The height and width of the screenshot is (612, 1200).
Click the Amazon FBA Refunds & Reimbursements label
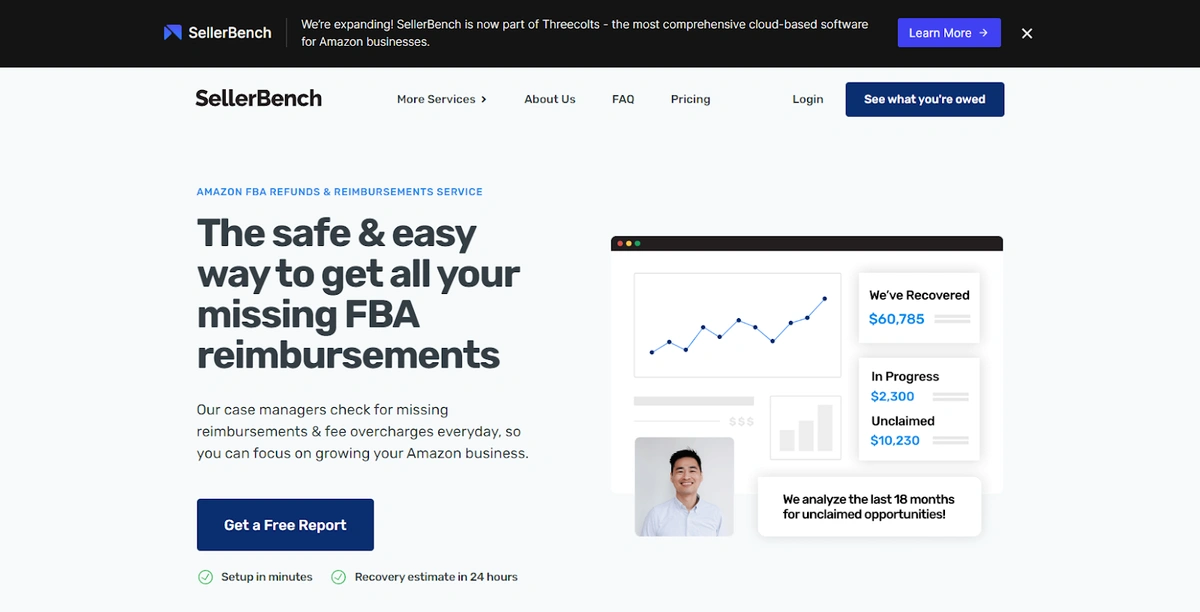coord(339,191)
